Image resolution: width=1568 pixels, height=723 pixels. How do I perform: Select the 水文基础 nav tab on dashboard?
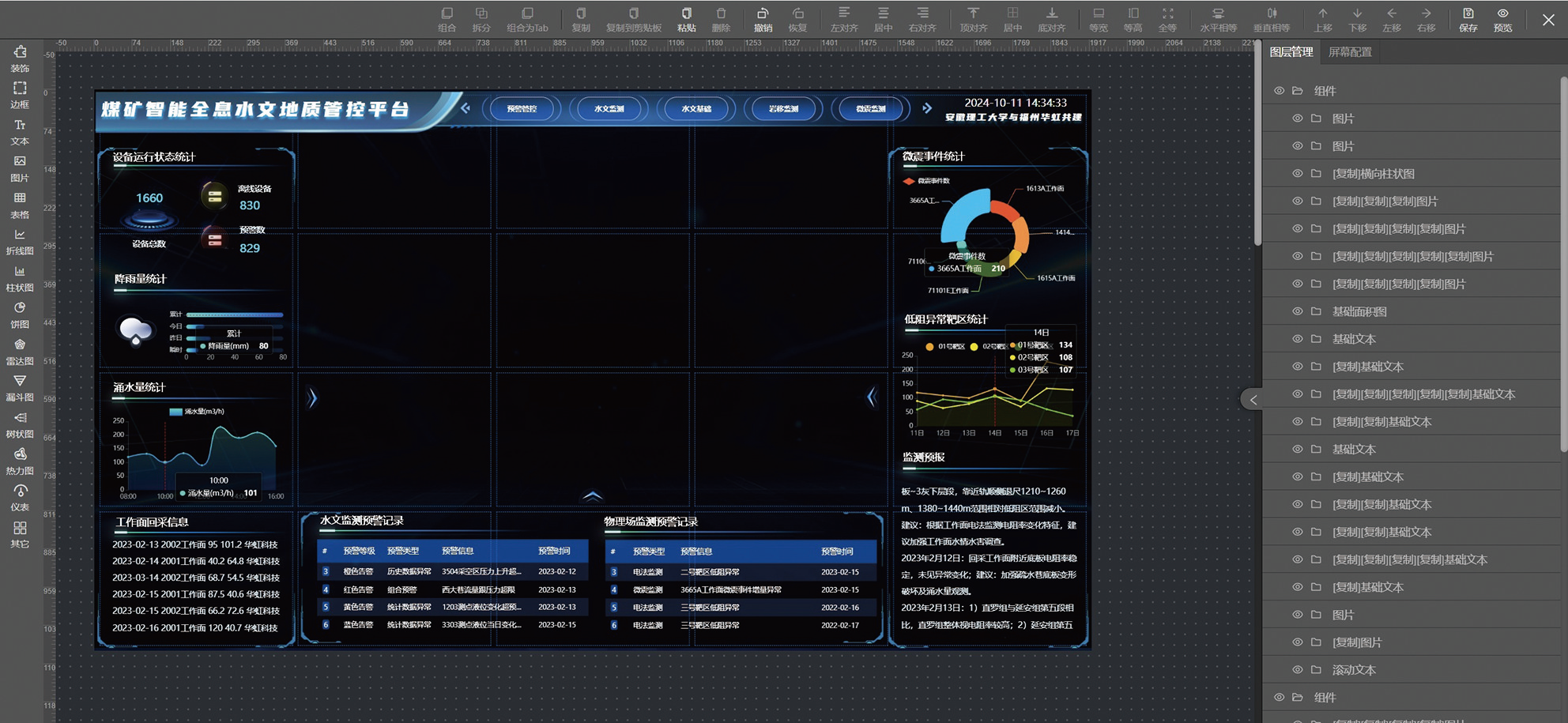point(696,109)
